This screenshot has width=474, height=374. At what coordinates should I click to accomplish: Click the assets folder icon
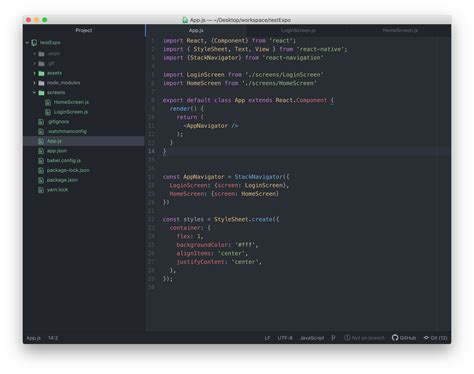click(41, 73)
